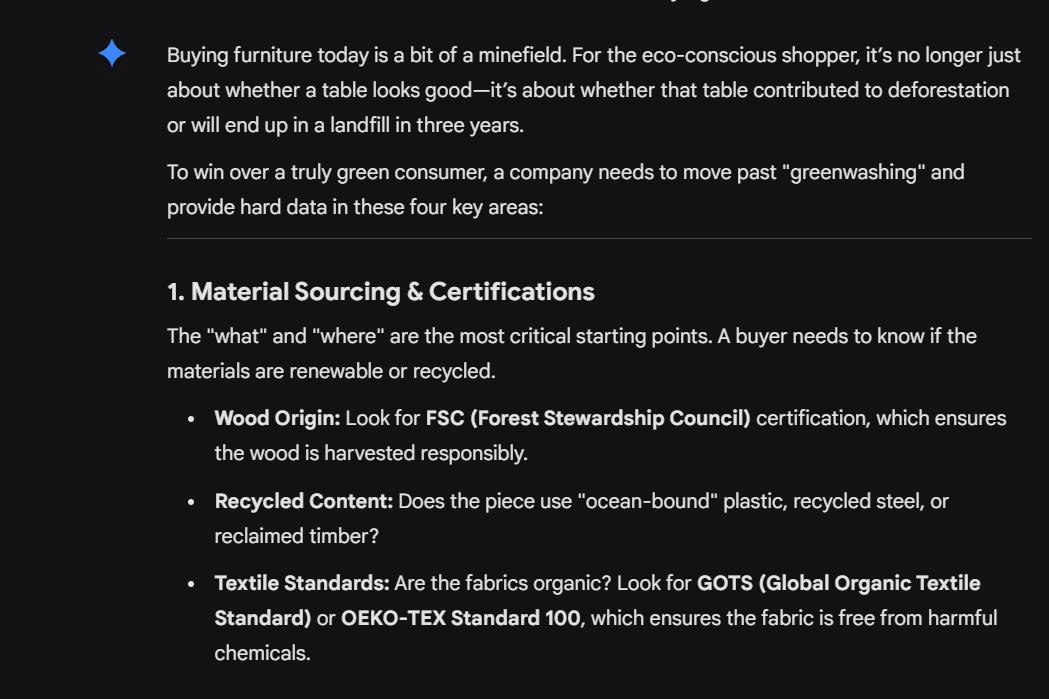Click the horizontal divider line above the heading

pos(598,239)
